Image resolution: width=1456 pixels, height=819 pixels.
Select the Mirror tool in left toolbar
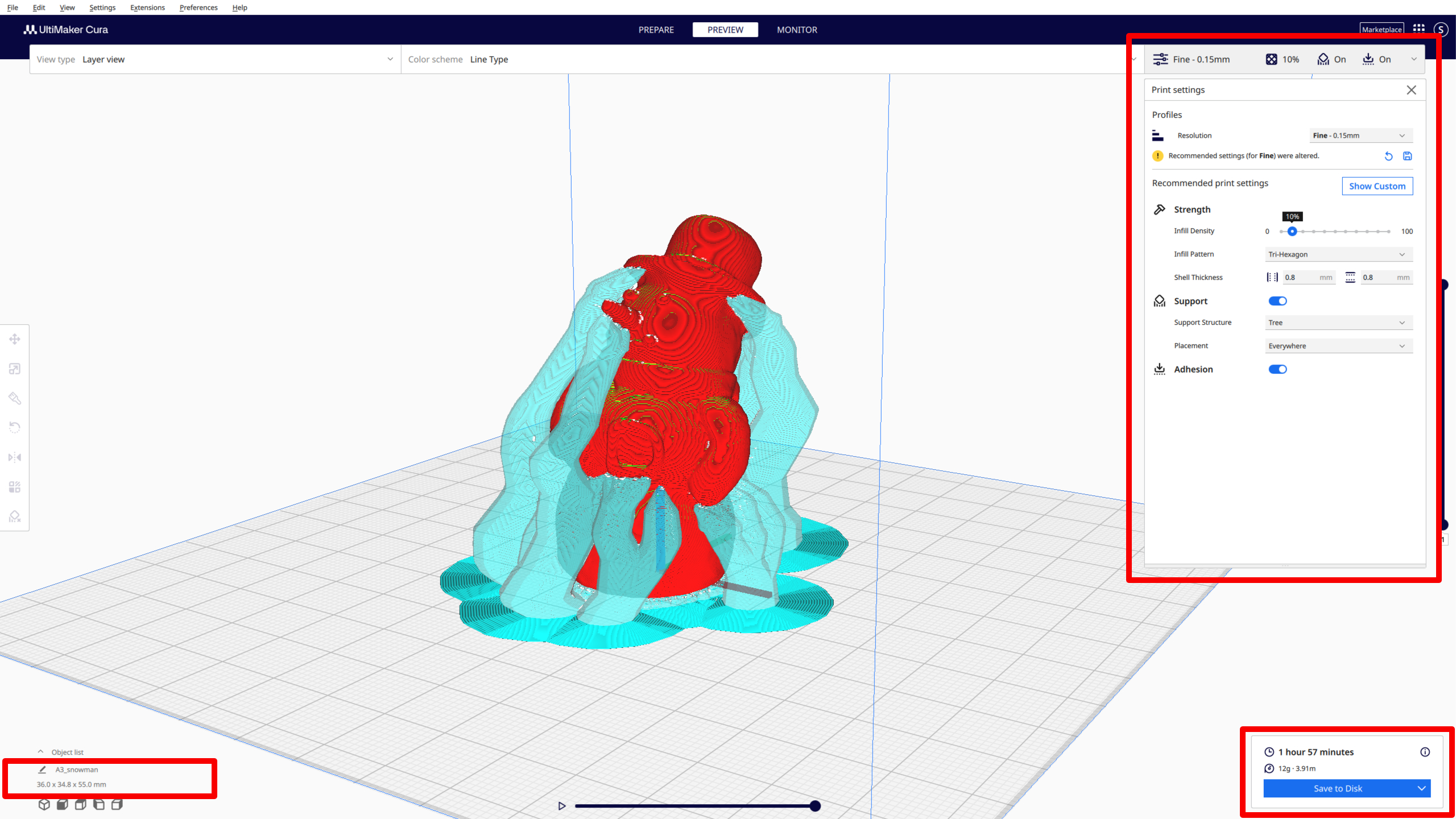tap(15, 457)
